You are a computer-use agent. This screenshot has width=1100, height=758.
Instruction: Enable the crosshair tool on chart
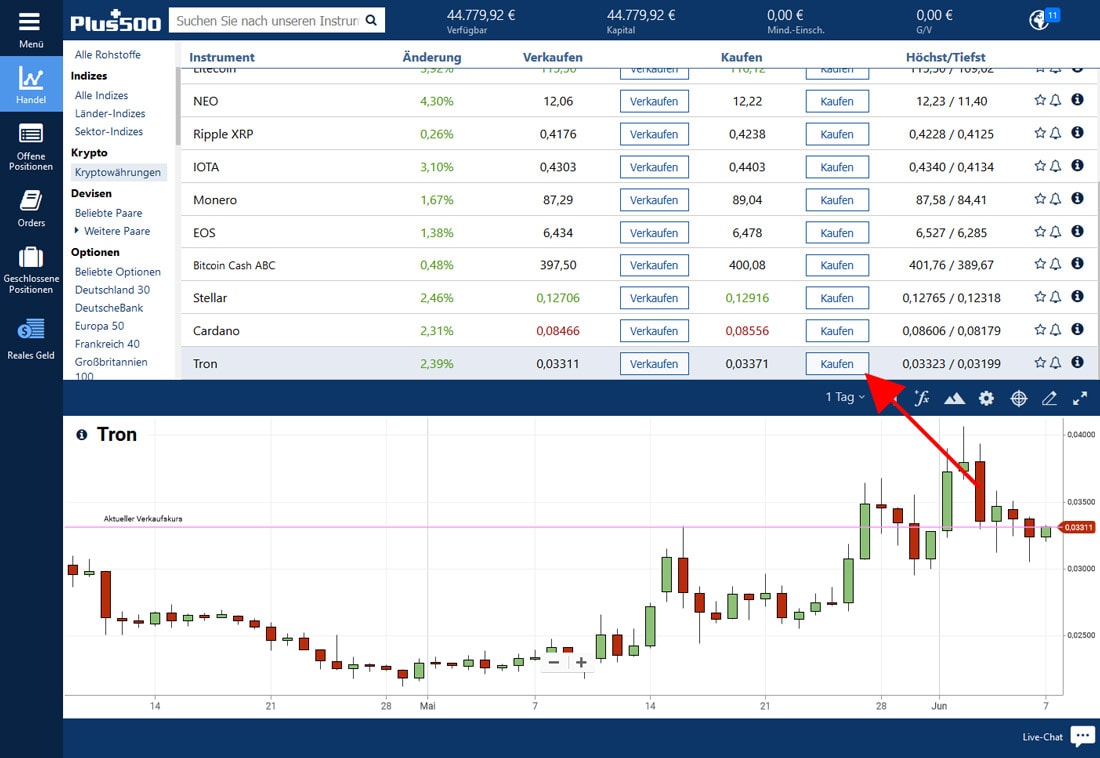click(x=1019, y=399)
